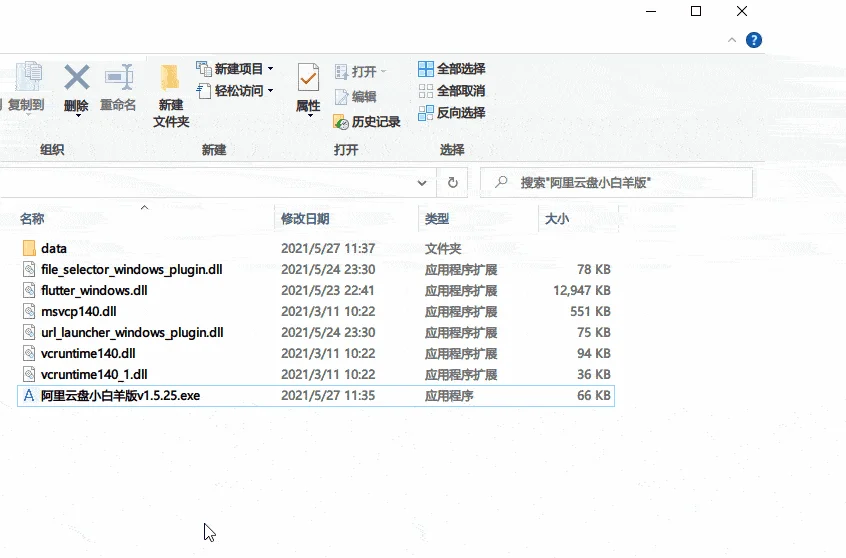
Task: Select vcruntime140_1.dll file name
Action: 94,375
